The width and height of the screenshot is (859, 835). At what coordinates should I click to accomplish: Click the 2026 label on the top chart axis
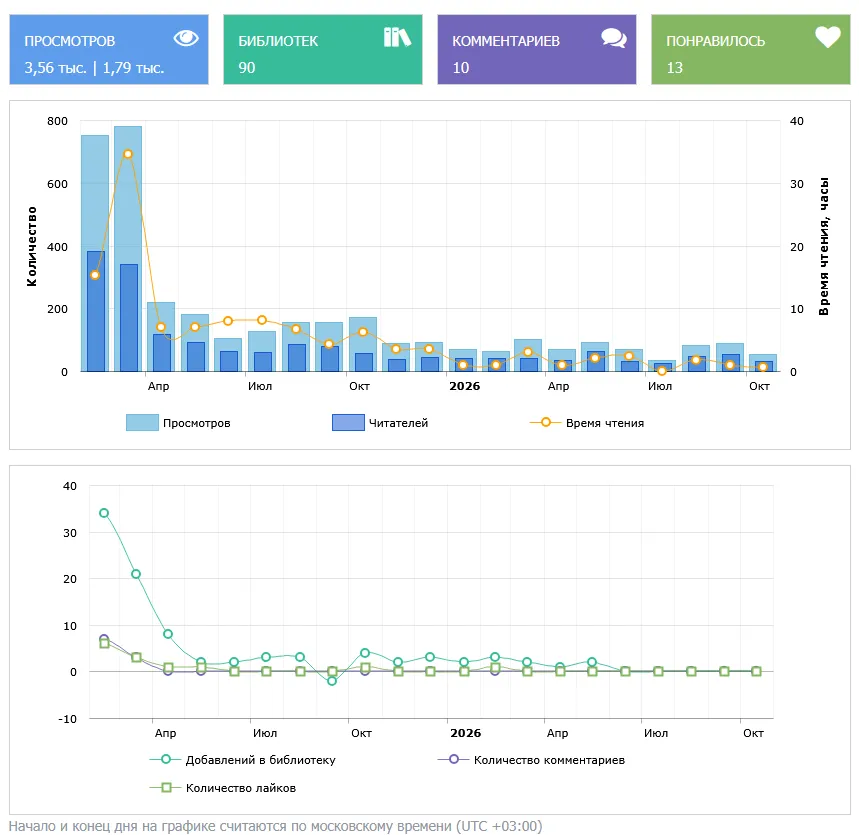[x=465, y=386]
